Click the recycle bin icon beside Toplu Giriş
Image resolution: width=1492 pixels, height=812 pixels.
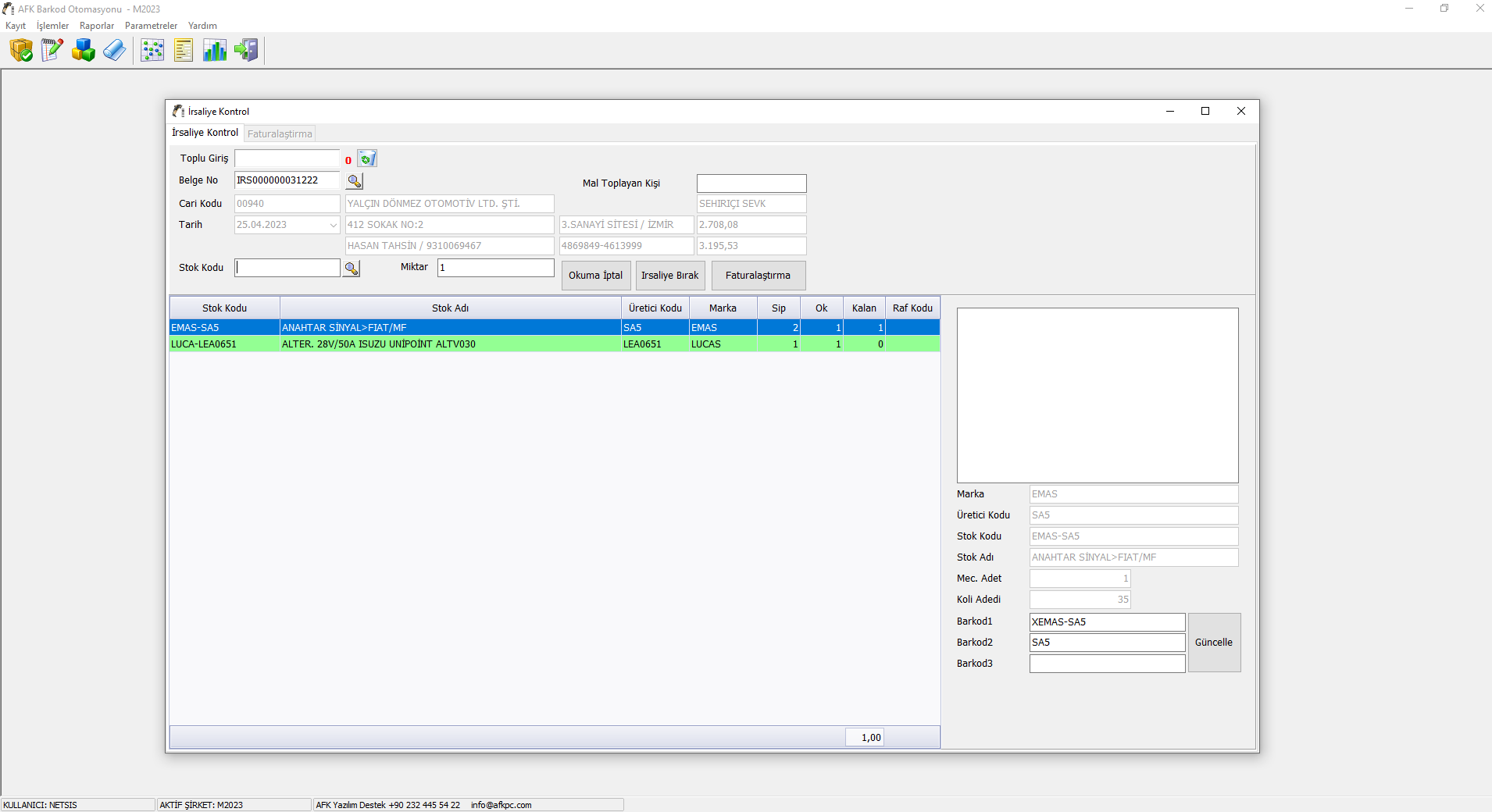click(367, 159)
